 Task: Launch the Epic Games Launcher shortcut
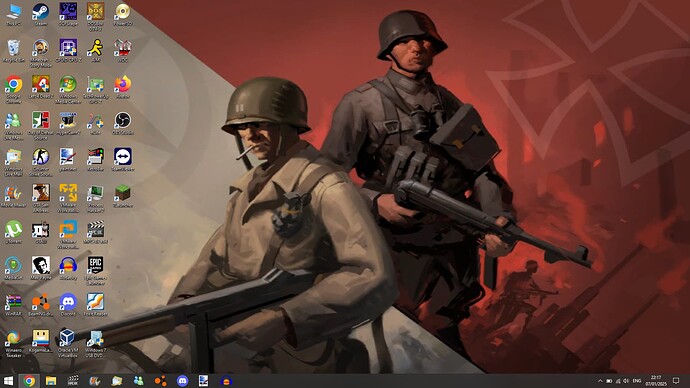coord(95,271)
